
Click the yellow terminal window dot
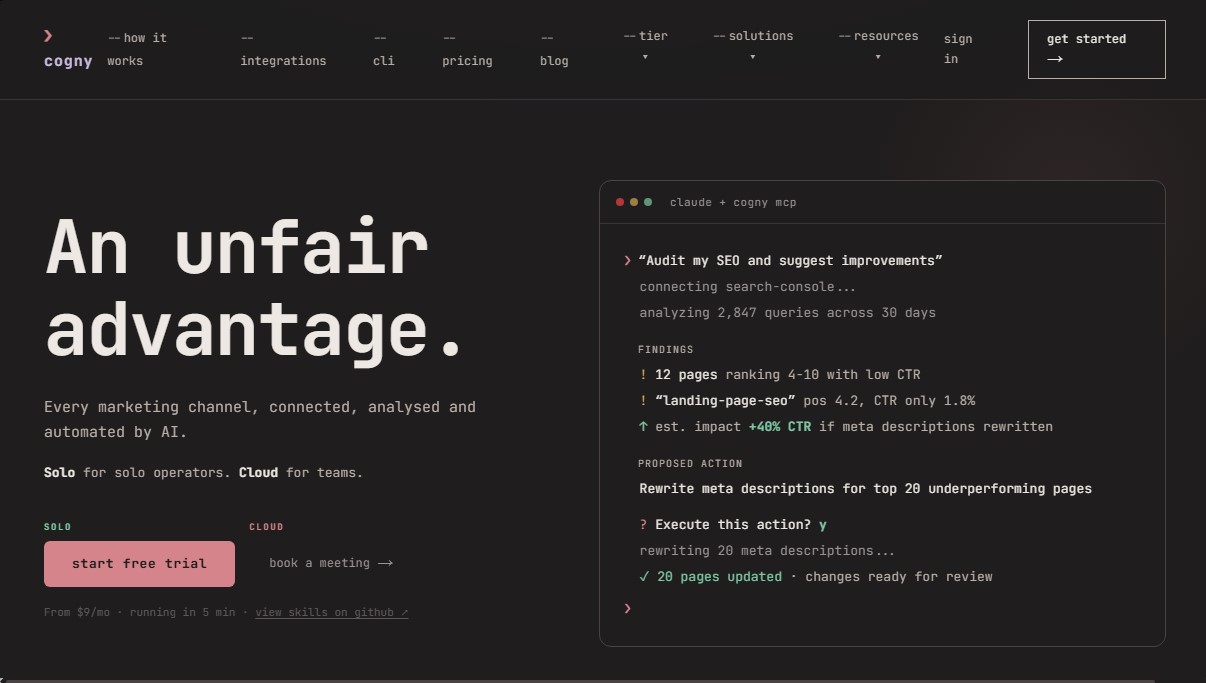tap(634, 202)
